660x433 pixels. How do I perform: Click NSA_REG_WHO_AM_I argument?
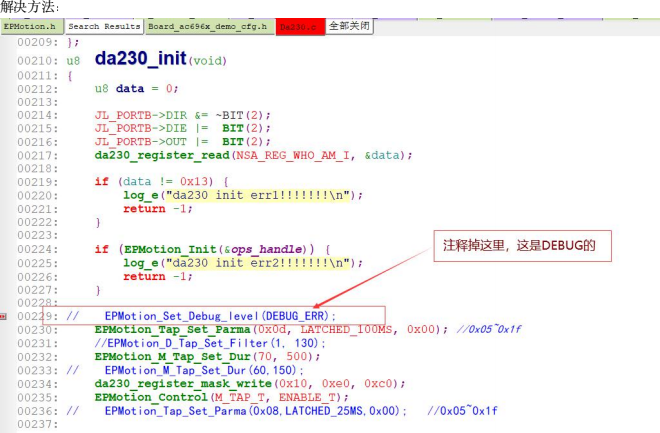pos(293,155)
